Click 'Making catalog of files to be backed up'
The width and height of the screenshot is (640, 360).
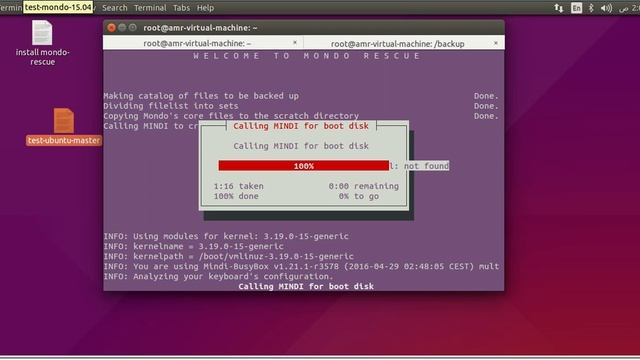point(201,96)
